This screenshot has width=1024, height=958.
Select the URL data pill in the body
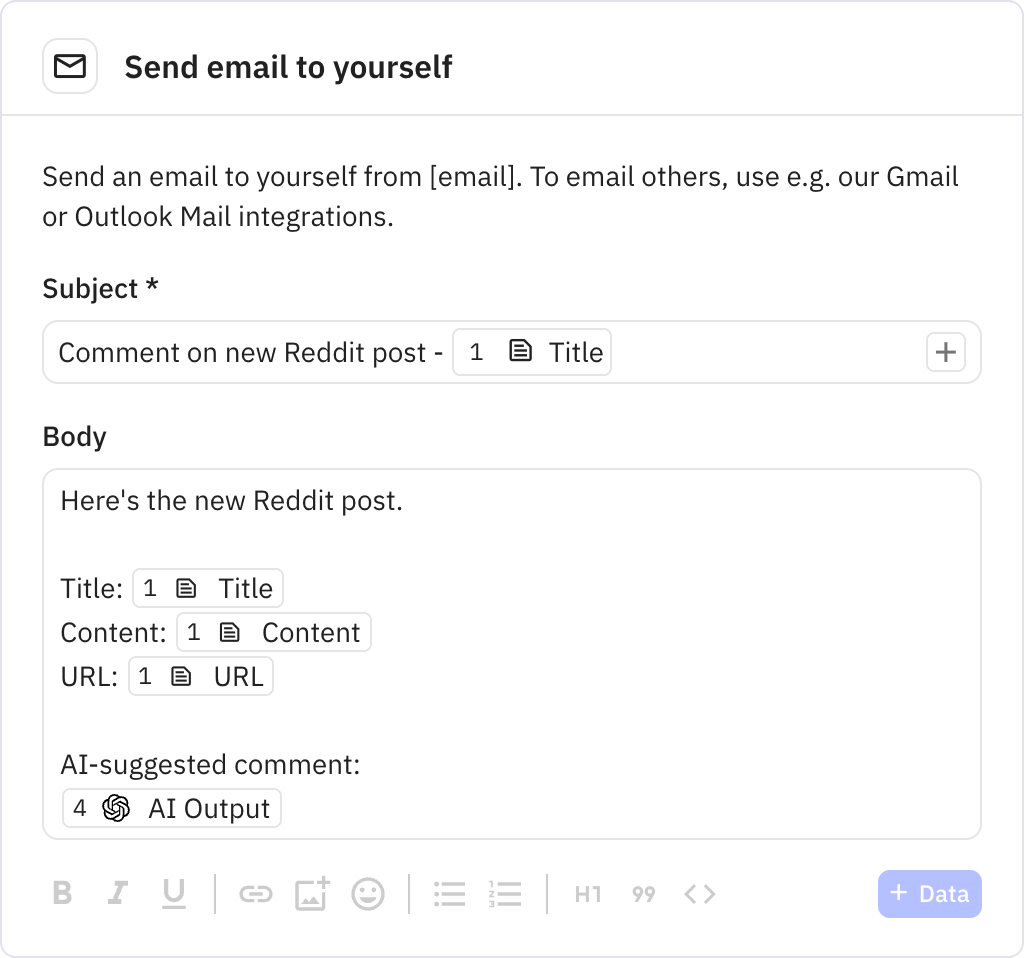201,676
